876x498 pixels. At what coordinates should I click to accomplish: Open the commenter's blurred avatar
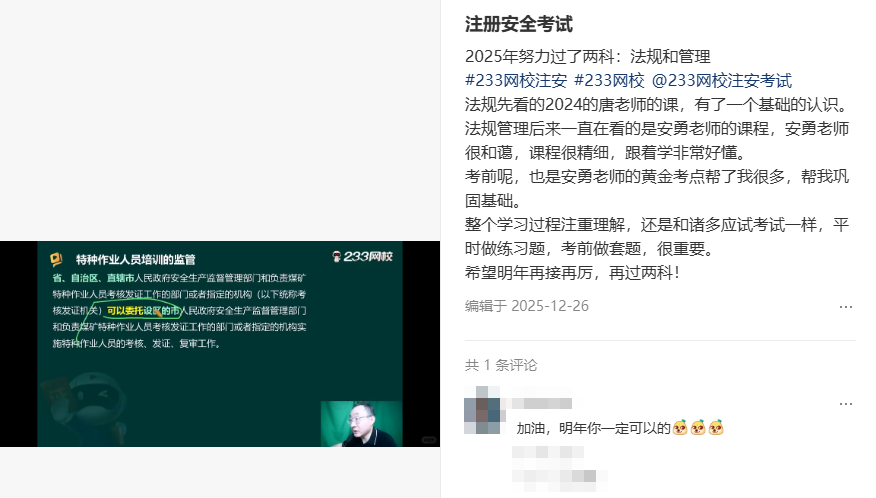[484, 410]
